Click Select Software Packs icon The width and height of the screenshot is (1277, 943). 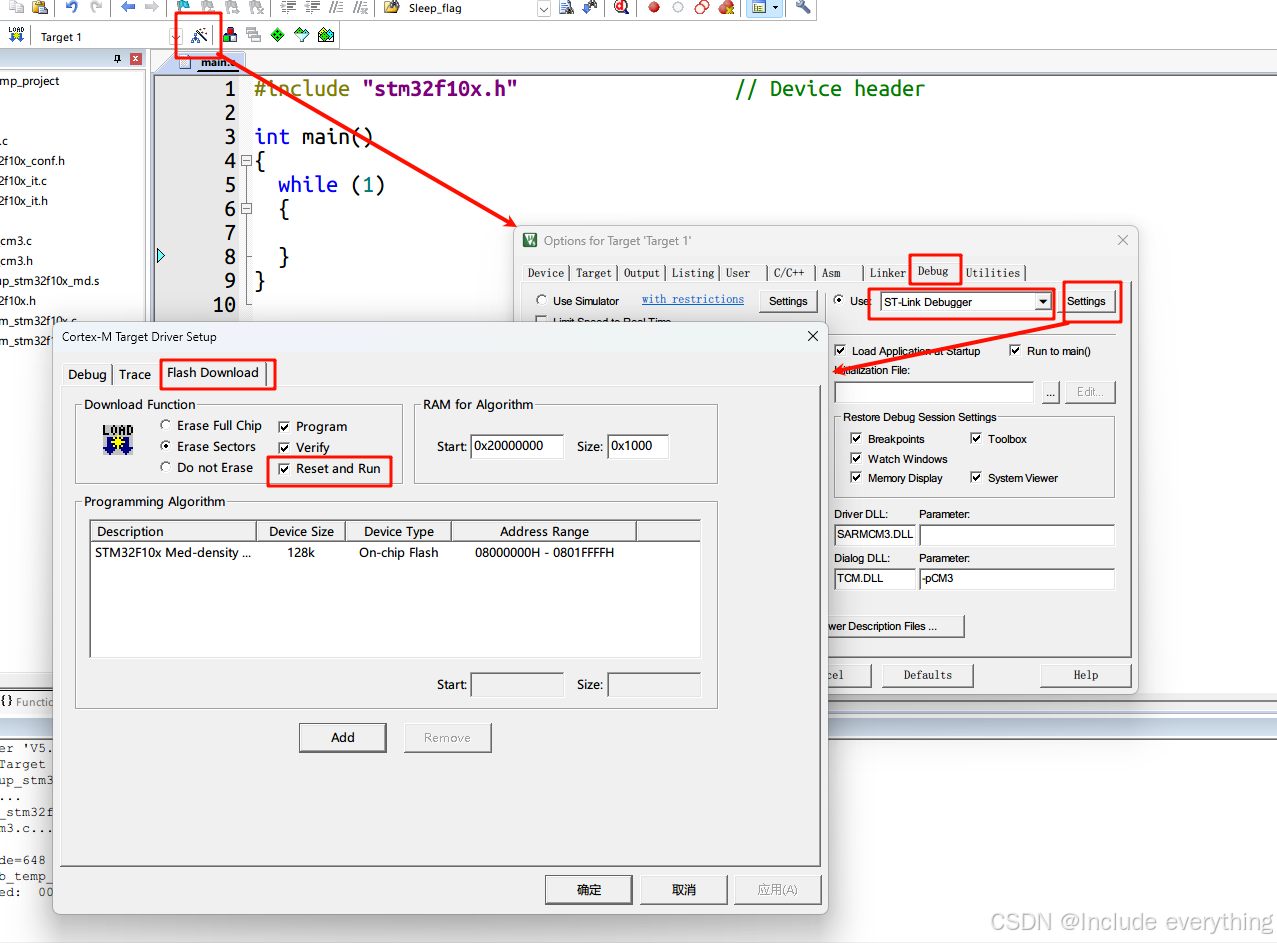(301, 35)
